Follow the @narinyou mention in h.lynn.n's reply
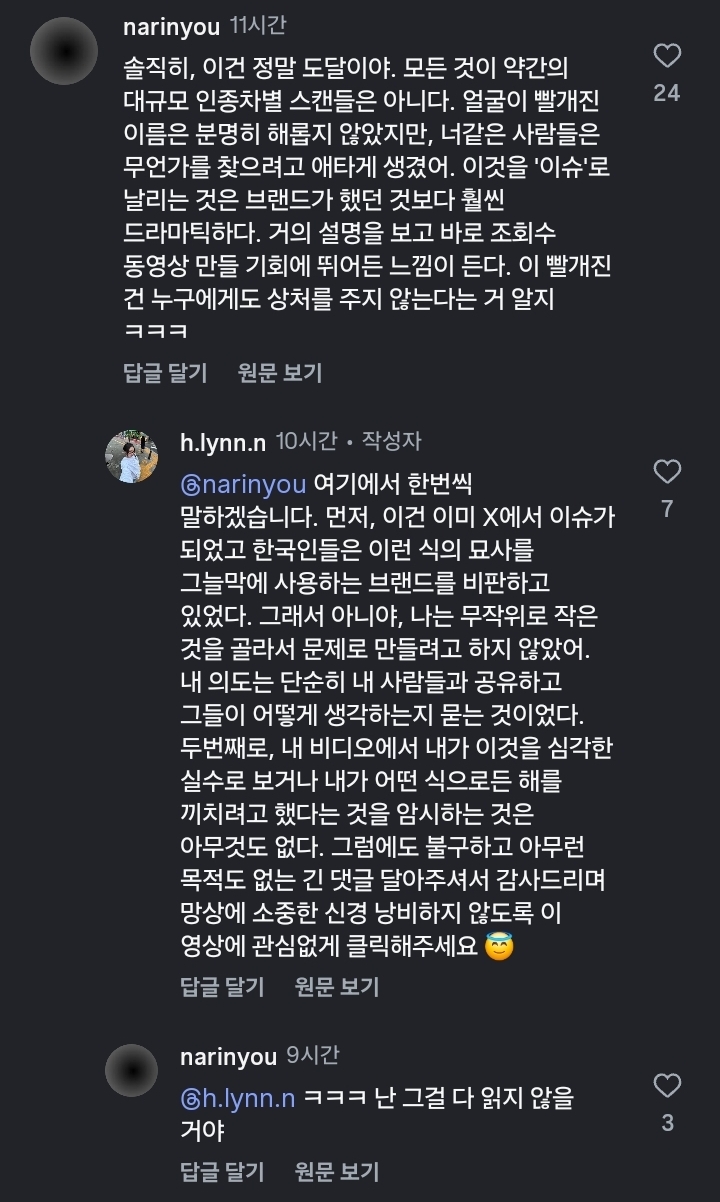The image size is (720, 1202). [x=242, y=484]
